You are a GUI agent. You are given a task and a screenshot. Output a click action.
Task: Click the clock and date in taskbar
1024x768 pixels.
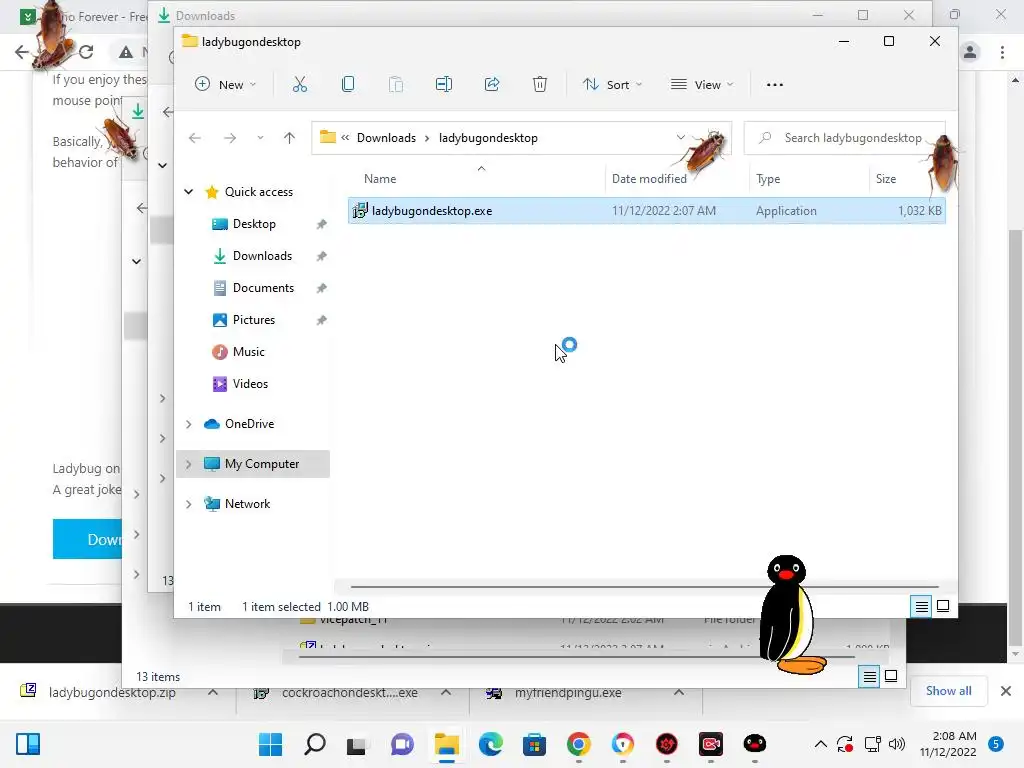click(x=948, y=744)
